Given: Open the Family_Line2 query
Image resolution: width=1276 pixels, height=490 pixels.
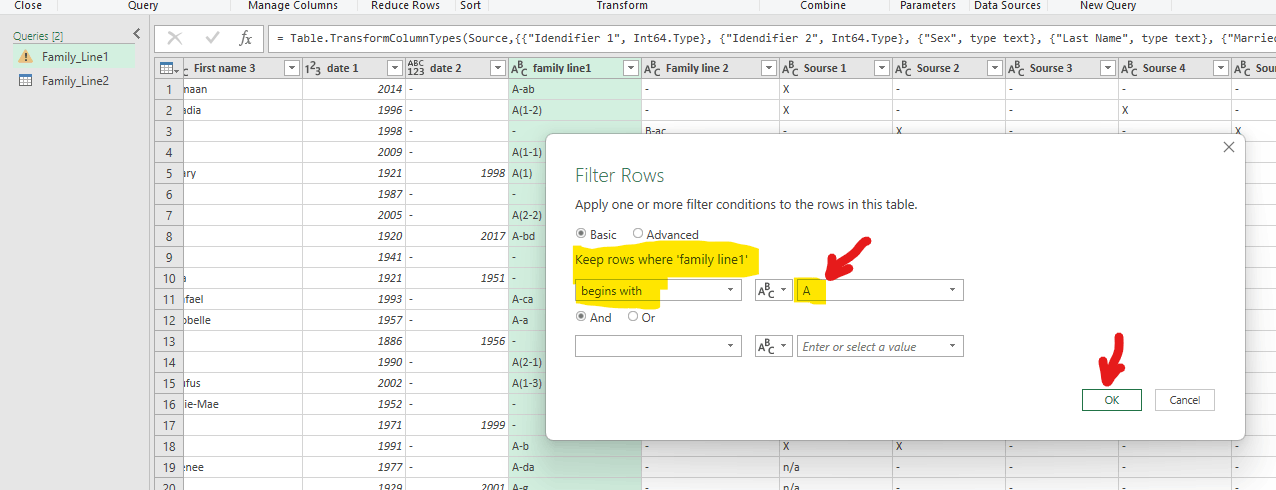Looking at the screenshot, I should point(75,80).
